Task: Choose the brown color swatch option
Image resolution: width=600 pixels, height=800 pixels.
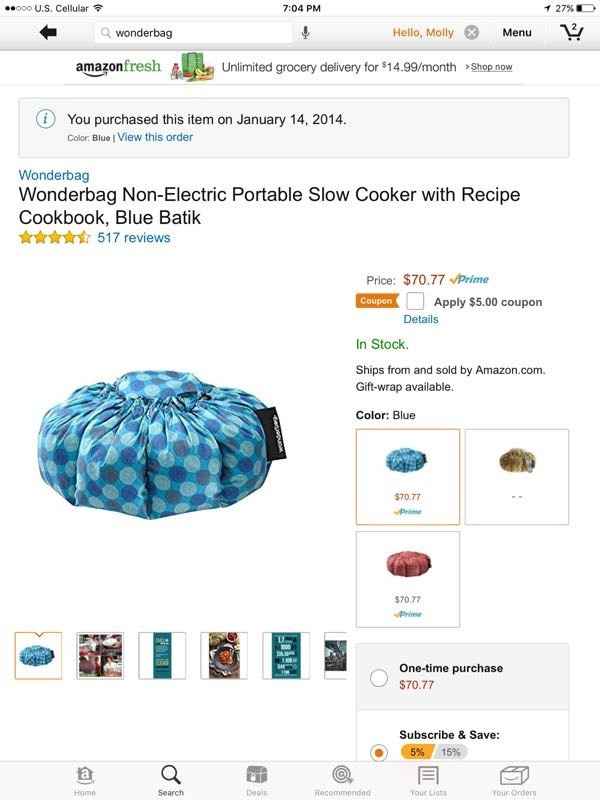Action: [x=517, y=476]
